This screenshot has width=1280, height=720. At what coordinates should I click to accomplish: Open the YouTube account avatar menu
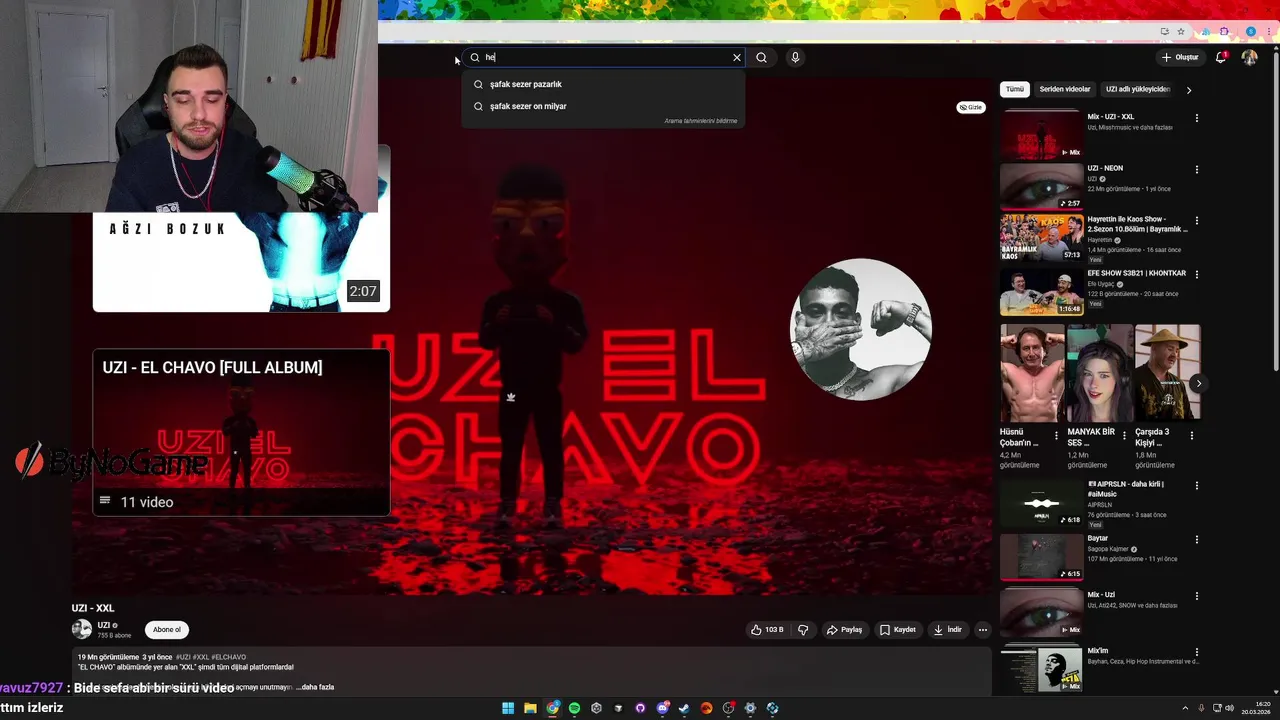1249,58
